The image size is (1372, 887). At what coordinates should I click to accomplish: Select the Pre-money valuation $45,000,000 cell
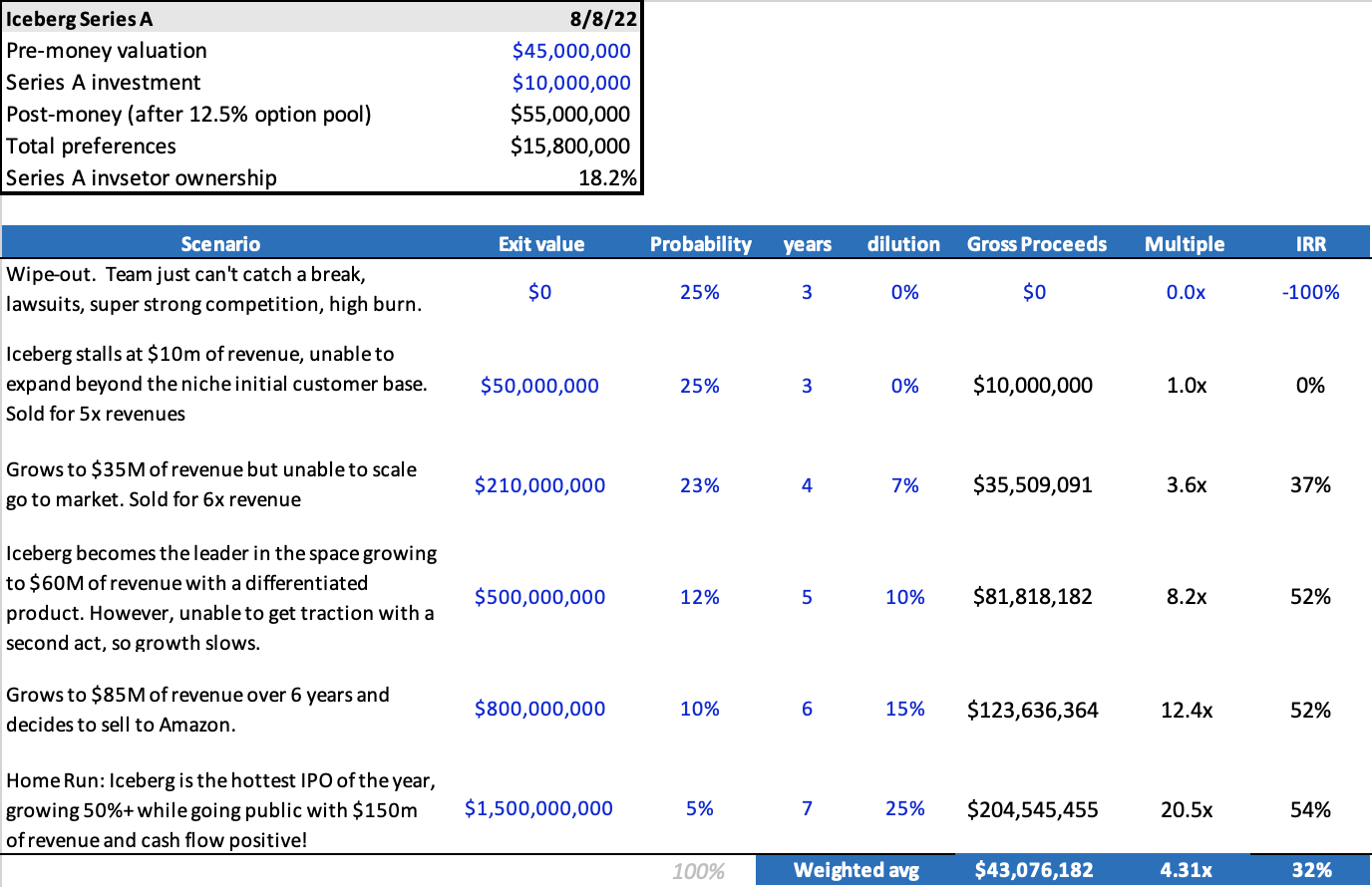(x=570, y=51)
